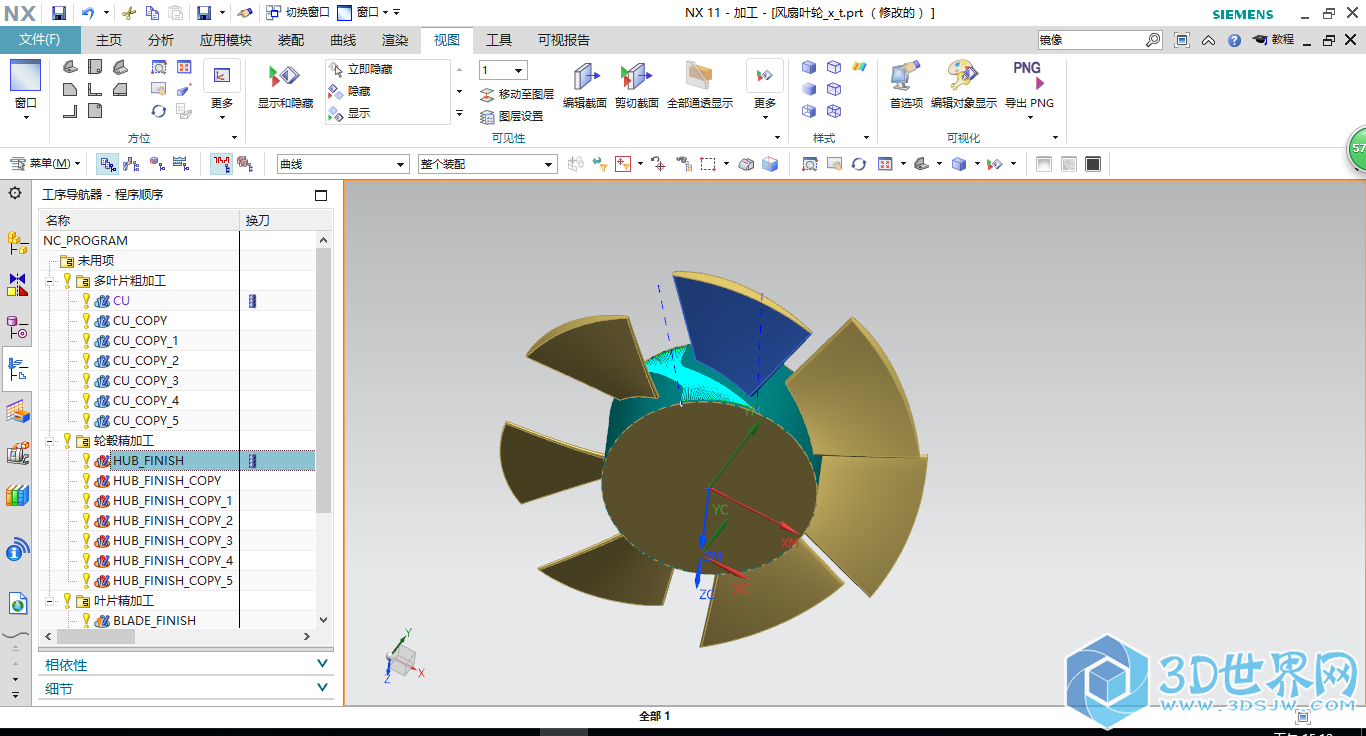Select the dark black background swatch

tap(1093, 164)
